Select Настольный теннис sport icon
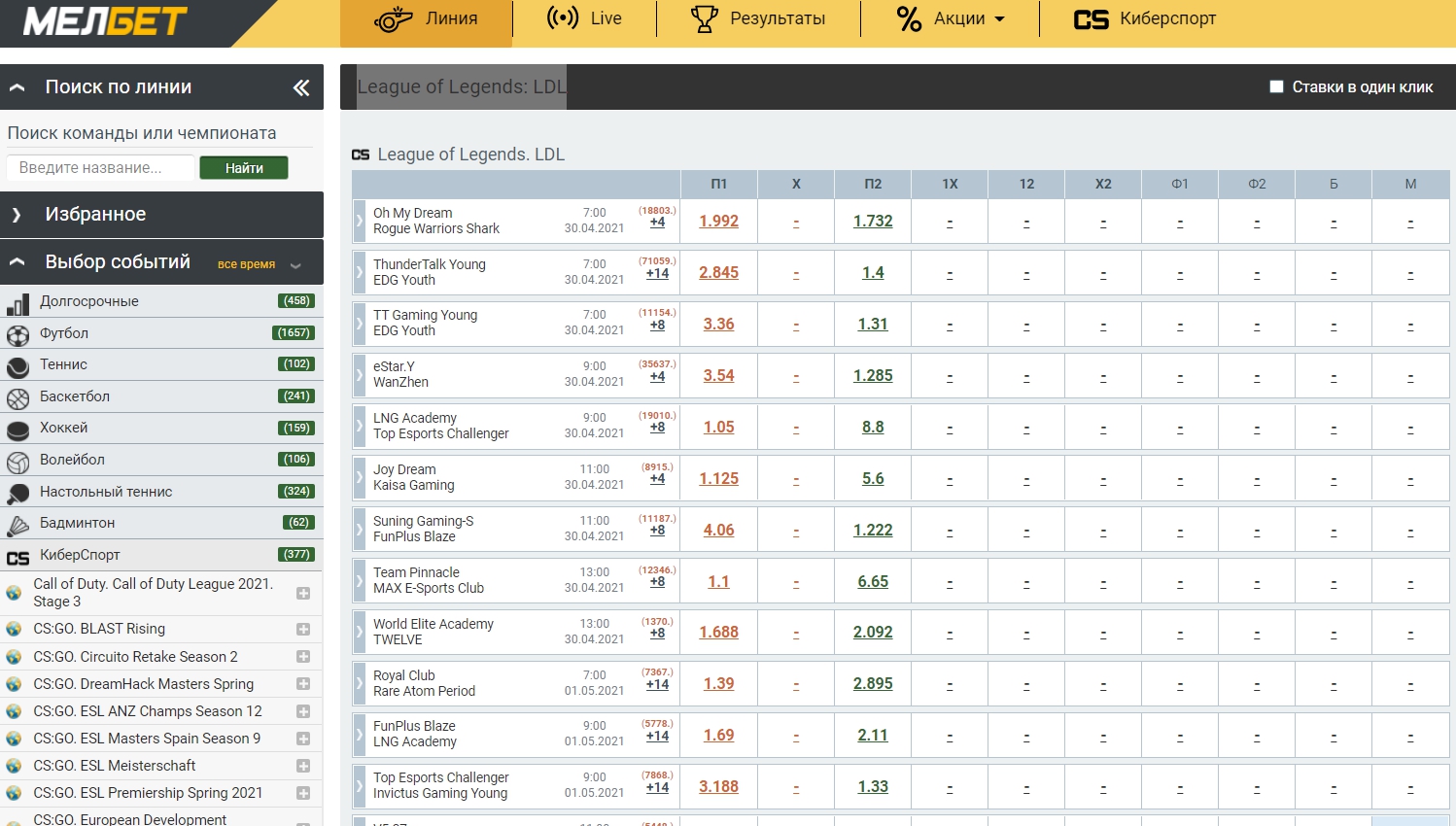 (17, 495)
